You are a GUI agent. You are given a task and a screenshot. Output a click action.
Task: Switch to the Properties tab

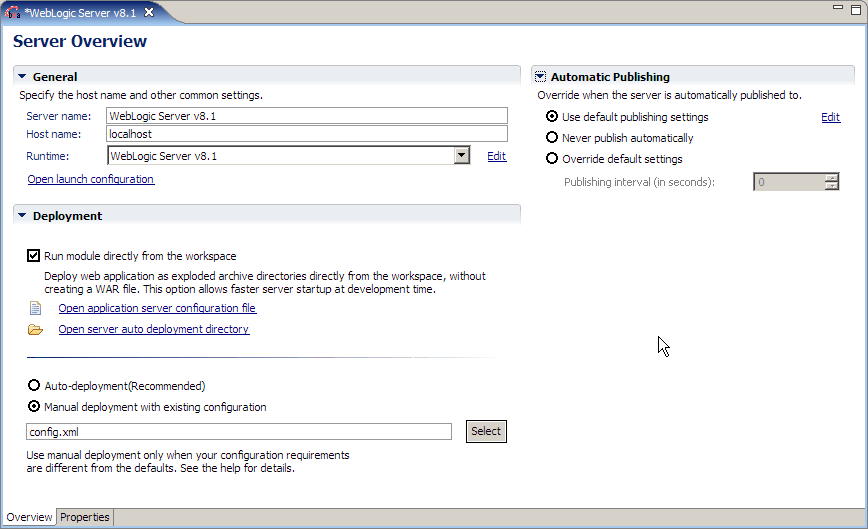pyautogui.click(x=85, y=517)
